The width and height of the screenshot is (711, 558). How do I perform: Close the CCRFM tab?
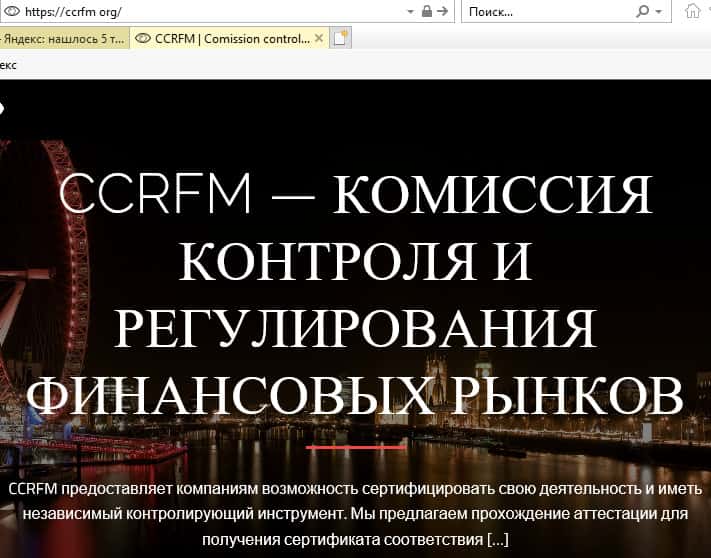(319, 39)
